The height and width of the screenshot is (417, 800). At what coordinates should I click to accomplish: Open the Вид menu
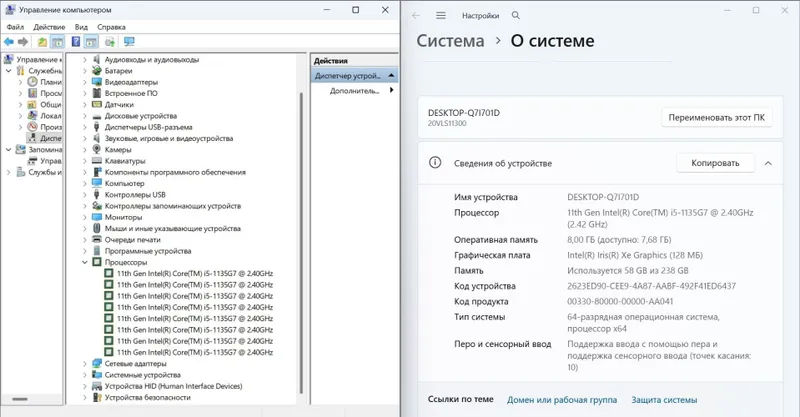point(81,27)
